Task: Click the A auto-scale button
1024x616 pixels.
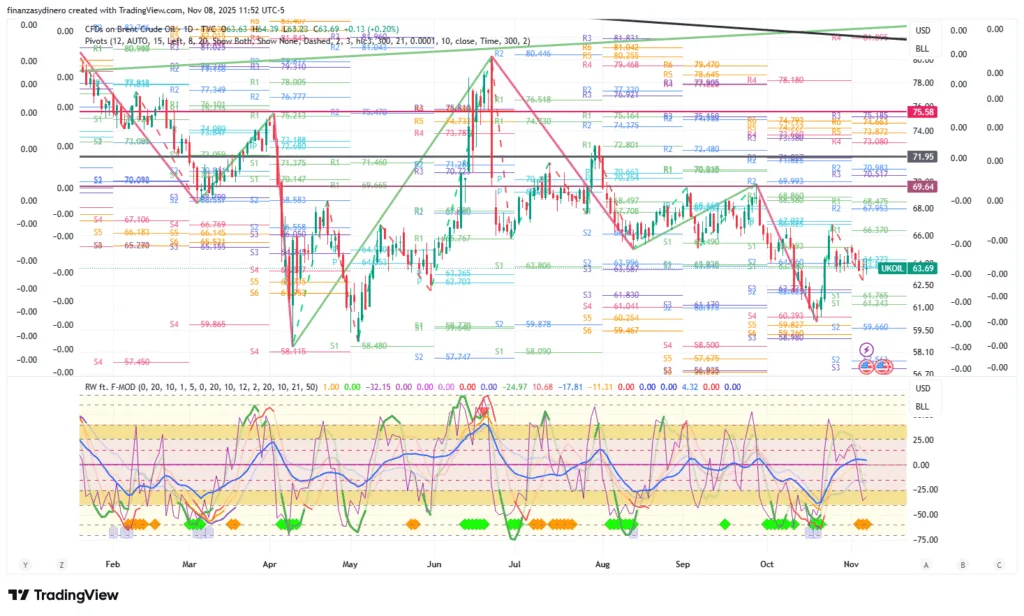Action: point(927,565)
